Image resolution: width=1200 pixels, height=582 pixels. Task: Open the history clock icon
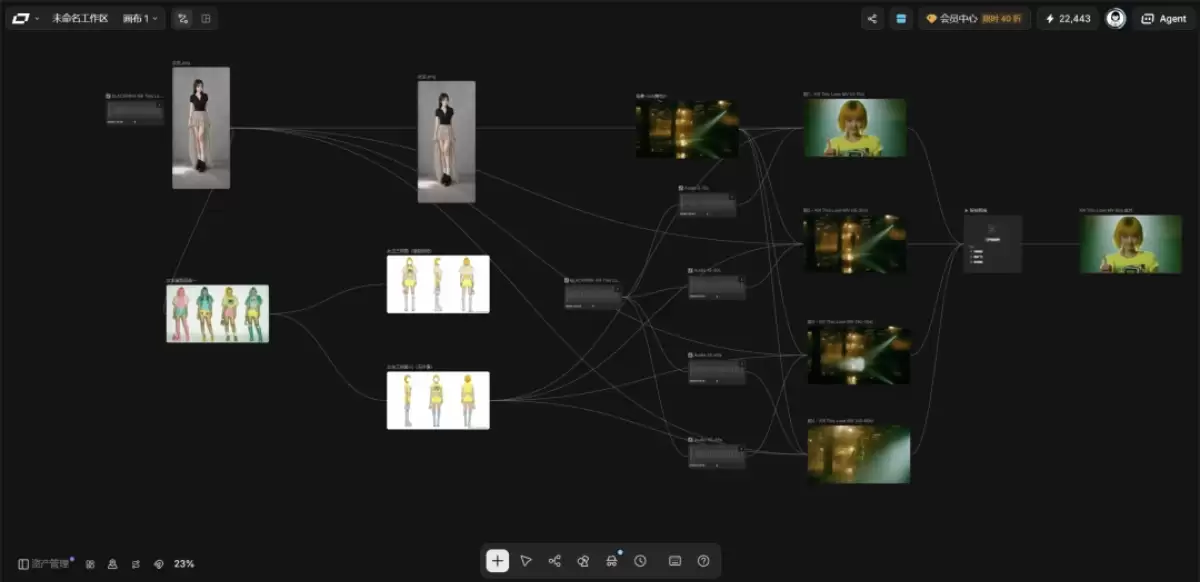(640, 561)
